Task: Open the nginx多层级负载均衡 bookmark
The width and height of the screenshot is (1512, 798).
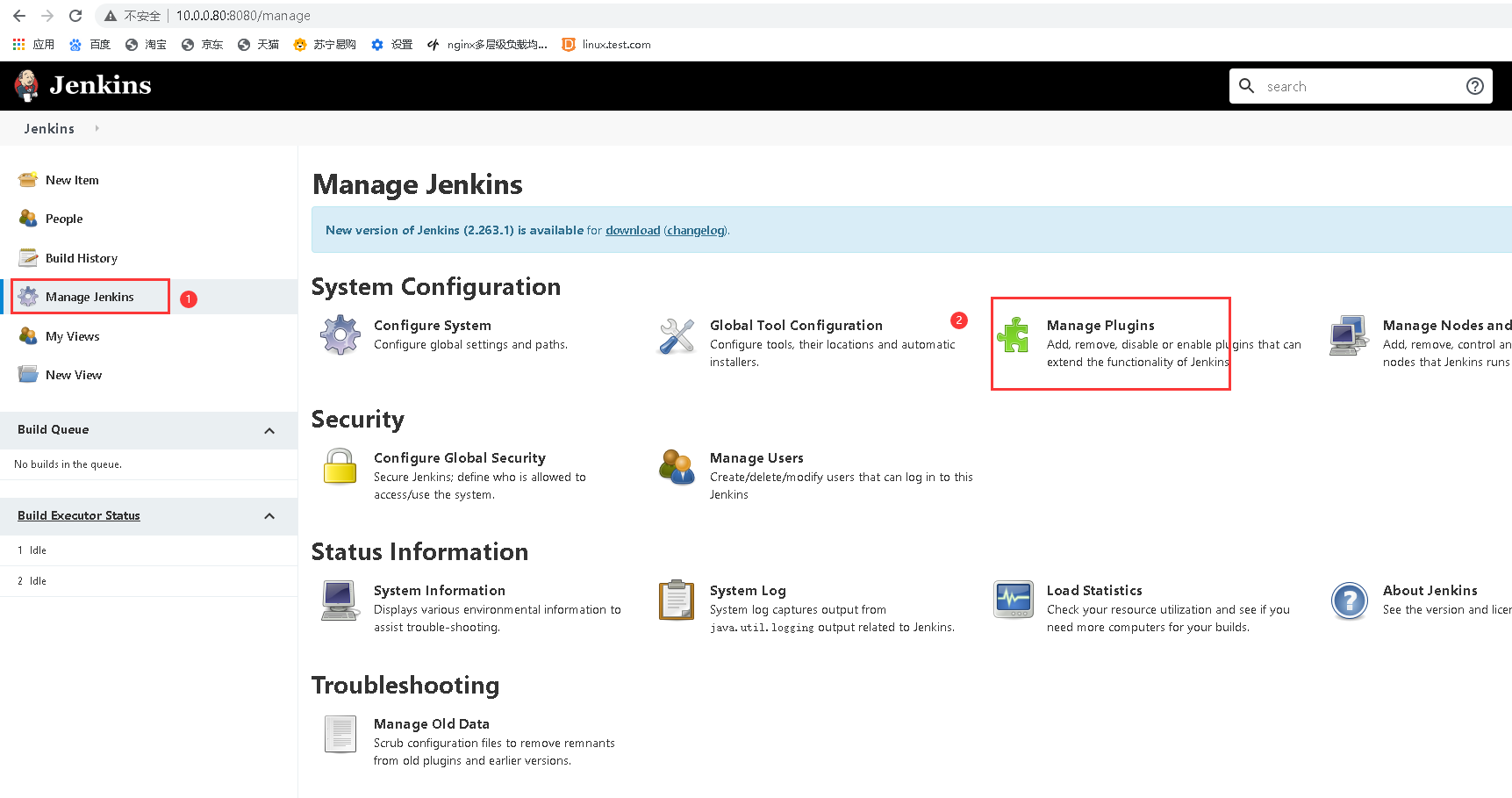Action: [x=487, y=45]
